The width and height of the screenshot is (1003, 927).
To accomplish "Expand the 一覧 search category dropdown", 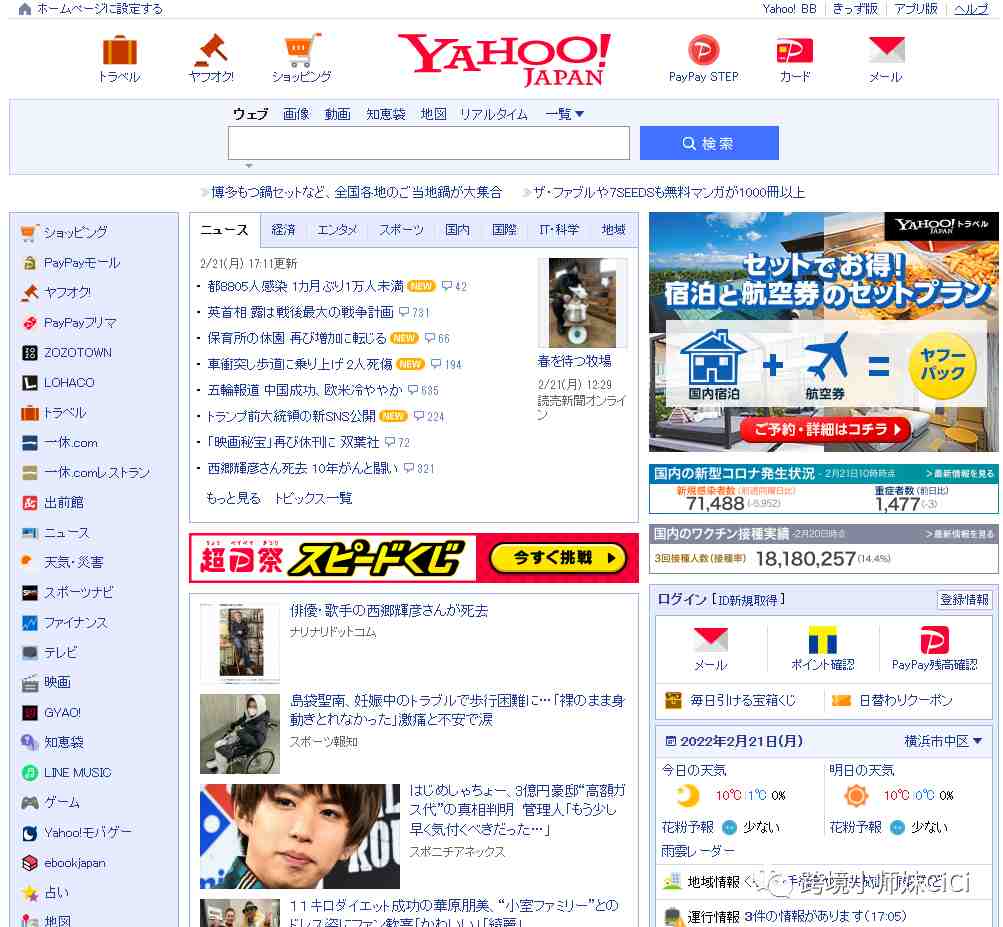I will (x=564, y=114).
